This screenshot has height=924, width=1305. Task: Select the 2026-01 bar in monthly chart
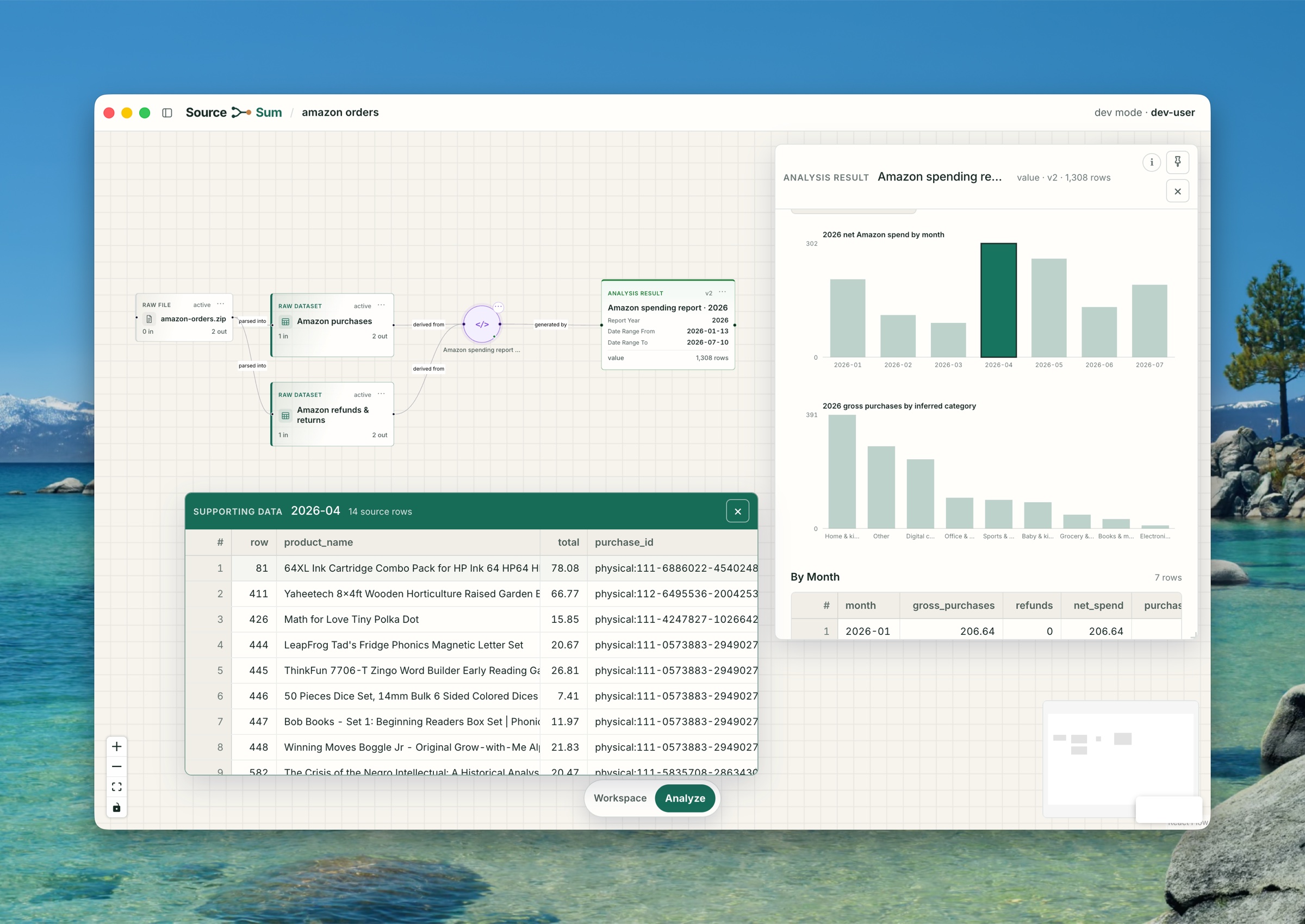click(x=847, y=318)
